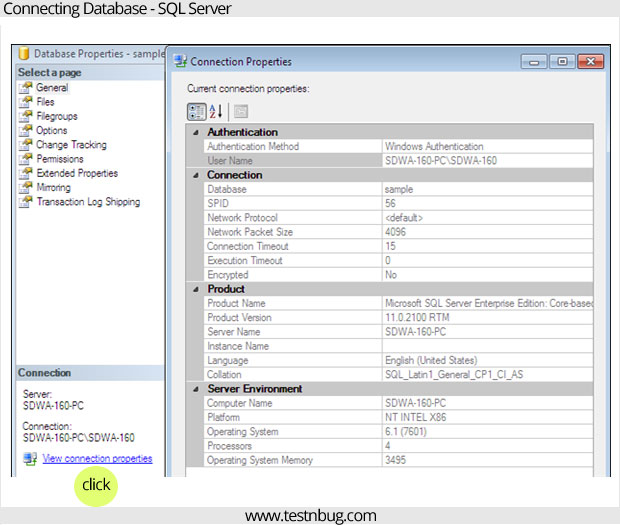The width and height of the screenshot is (620, 525).
Task: Open the Filegroups page
Action: tap(57, 116)
